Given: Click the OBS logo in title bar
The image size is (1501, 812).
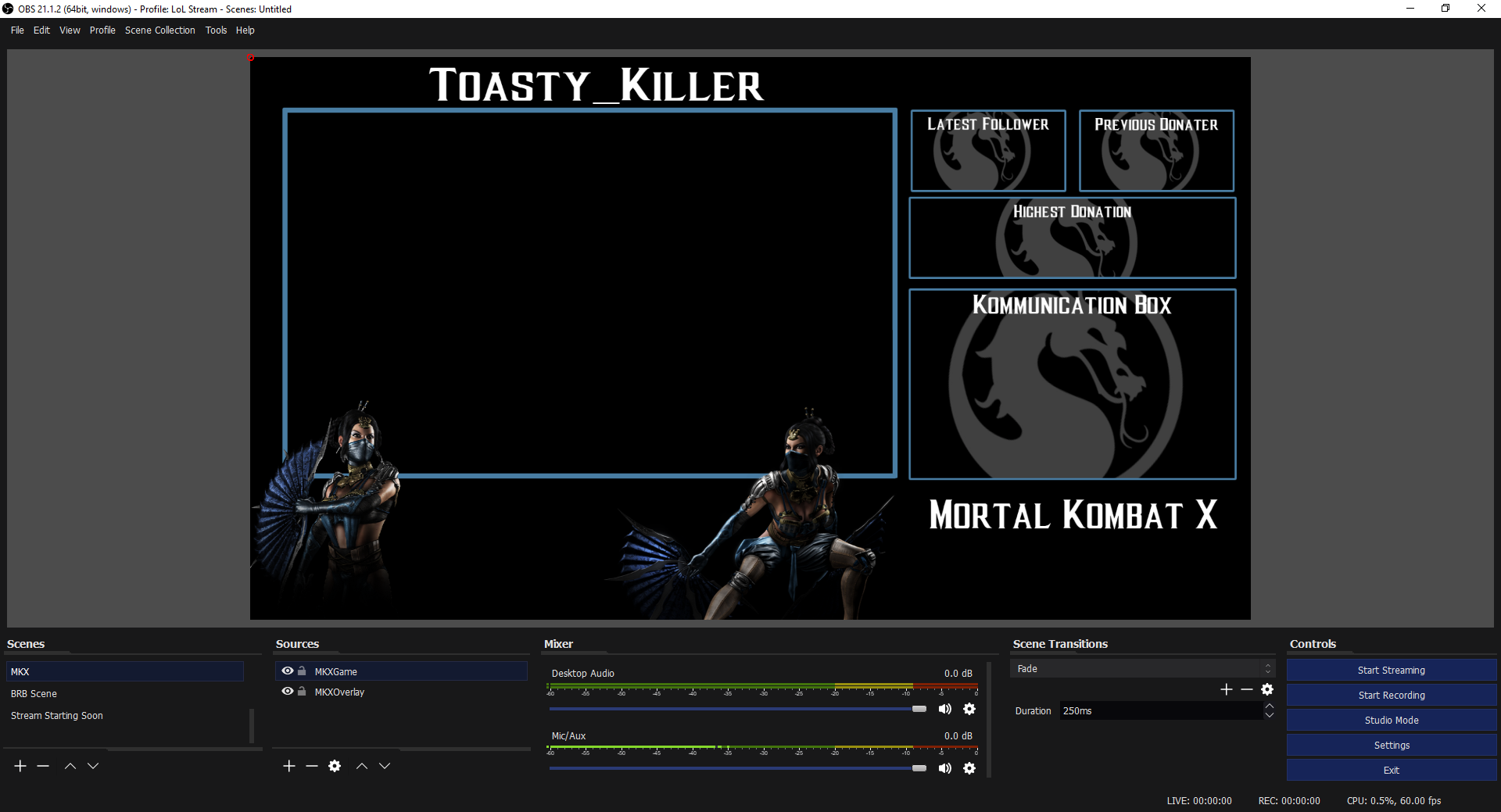Looking at the screenshot, I should coord(8,9).
